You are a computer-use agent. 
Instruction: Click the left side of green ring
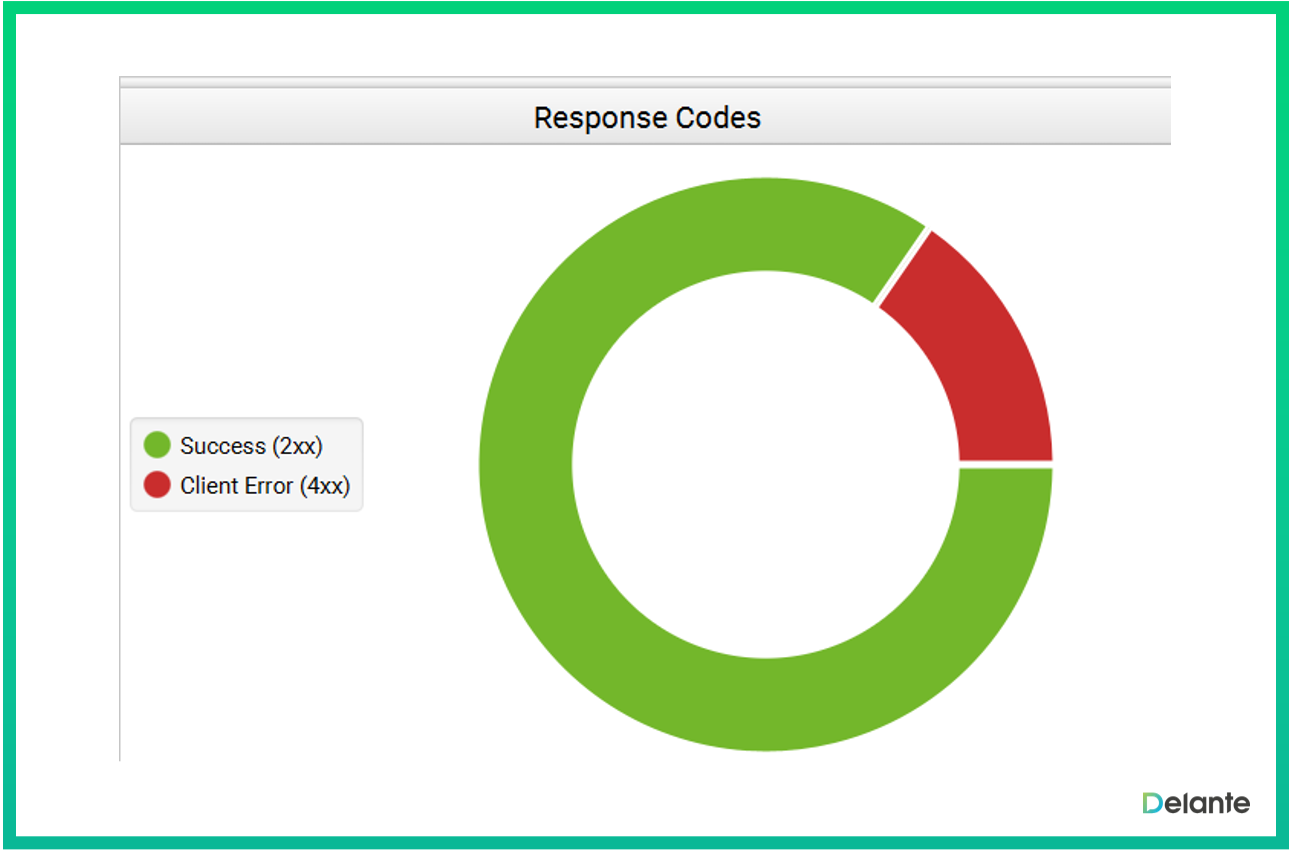[x=526, y=465]
